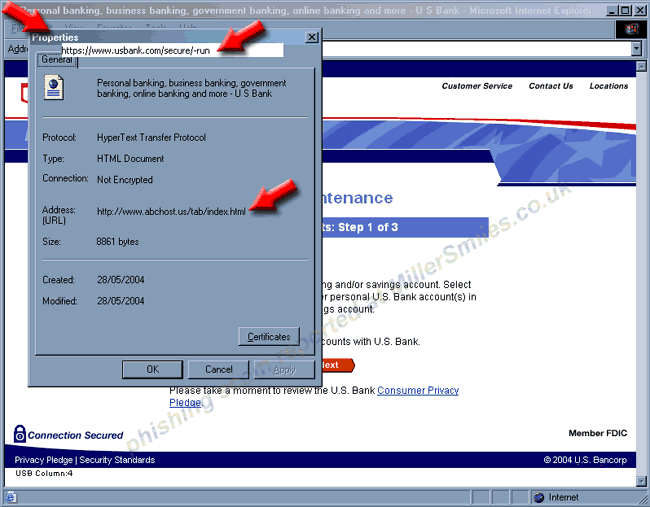The height and width of the screenshot is (507, 650).
Task: Click the Internet zone globe icon
Action: pyautogui.click(x=539, y=497)
